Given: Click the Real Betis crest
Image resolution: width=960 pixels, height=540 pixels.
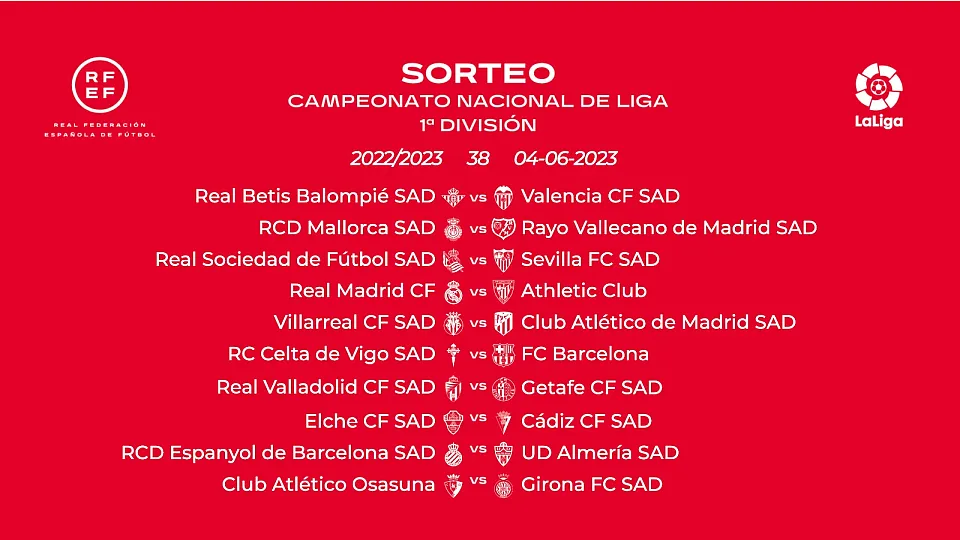Looking at the screenshot, I should coord(453,197).
